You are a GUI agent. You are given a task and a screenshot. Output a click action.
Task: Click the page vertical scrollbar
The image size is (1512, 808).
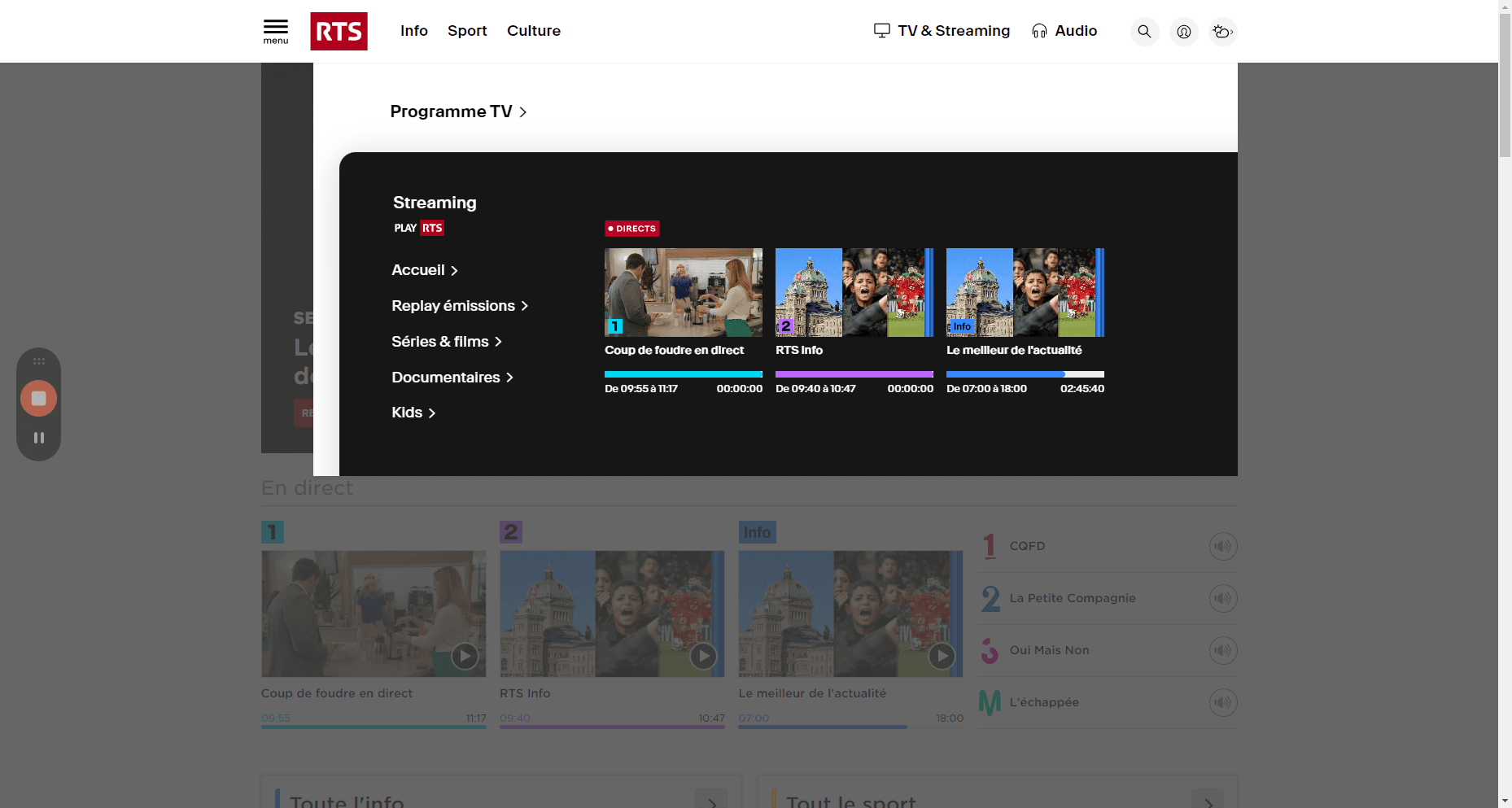pyautogui.click(x=1505, y=85)
